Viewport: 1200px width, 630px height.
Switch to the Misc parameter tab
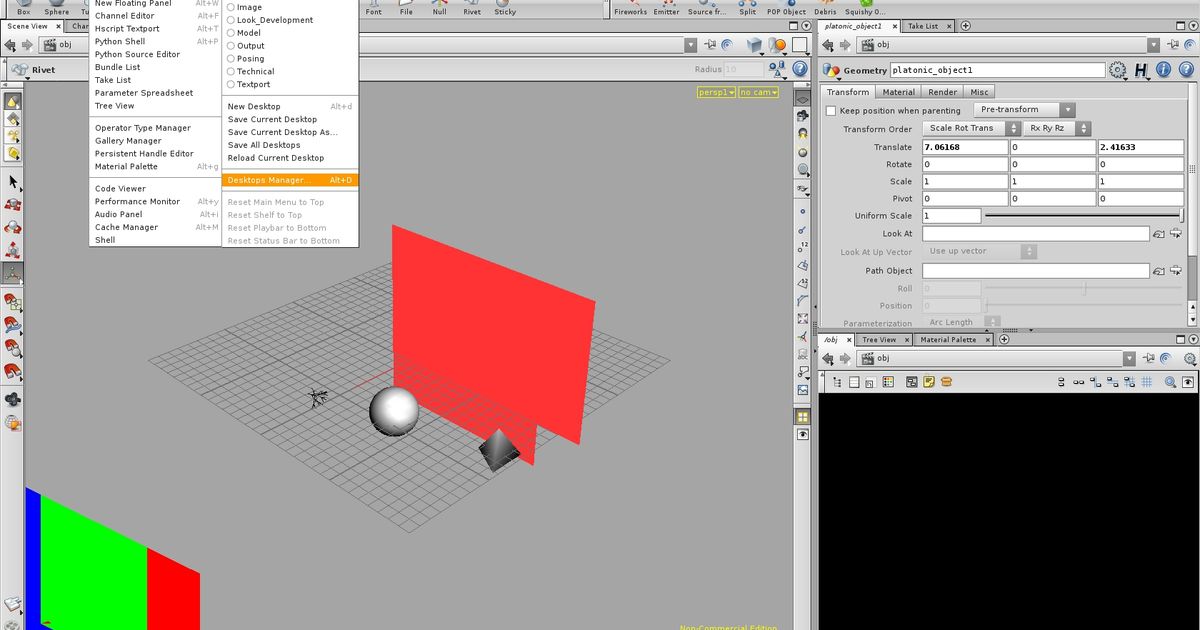979,92
